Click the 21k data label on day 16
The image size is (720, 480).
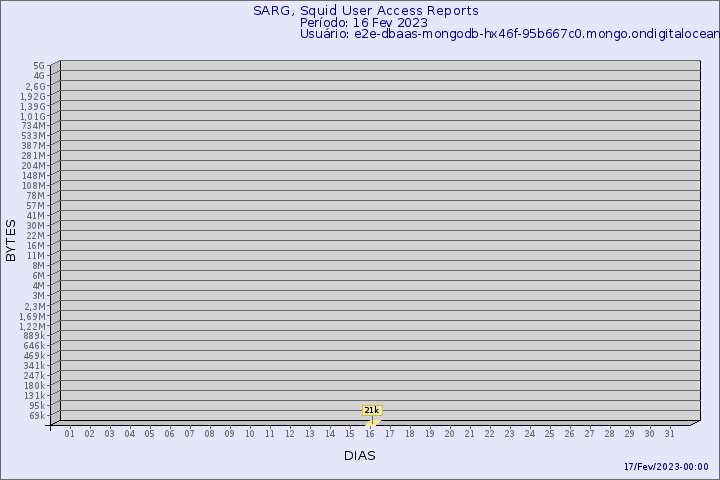[372, 410]
